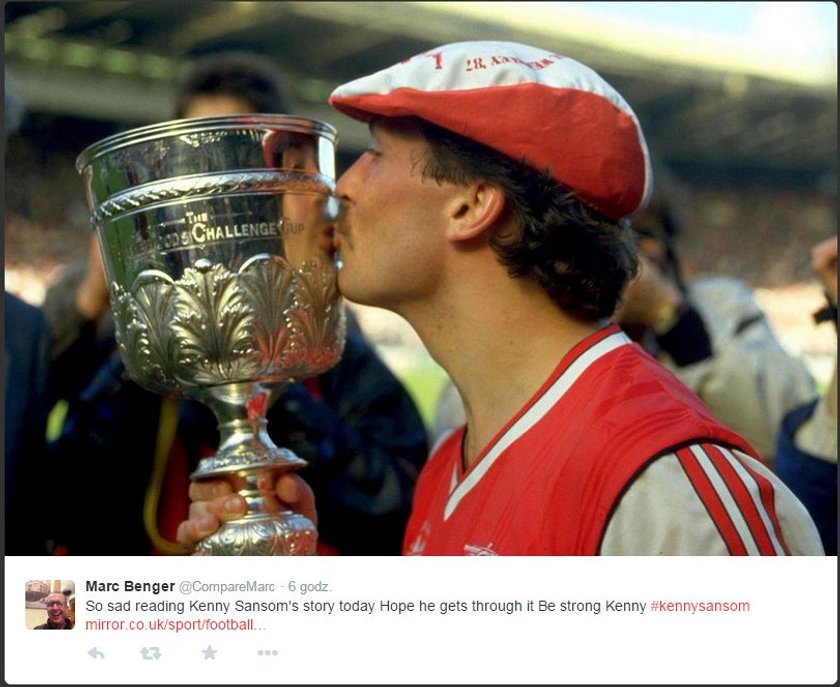Open Marc Benger's profile avatar
The height and width of the screenshot is (687, 840).
pos(50,604)
